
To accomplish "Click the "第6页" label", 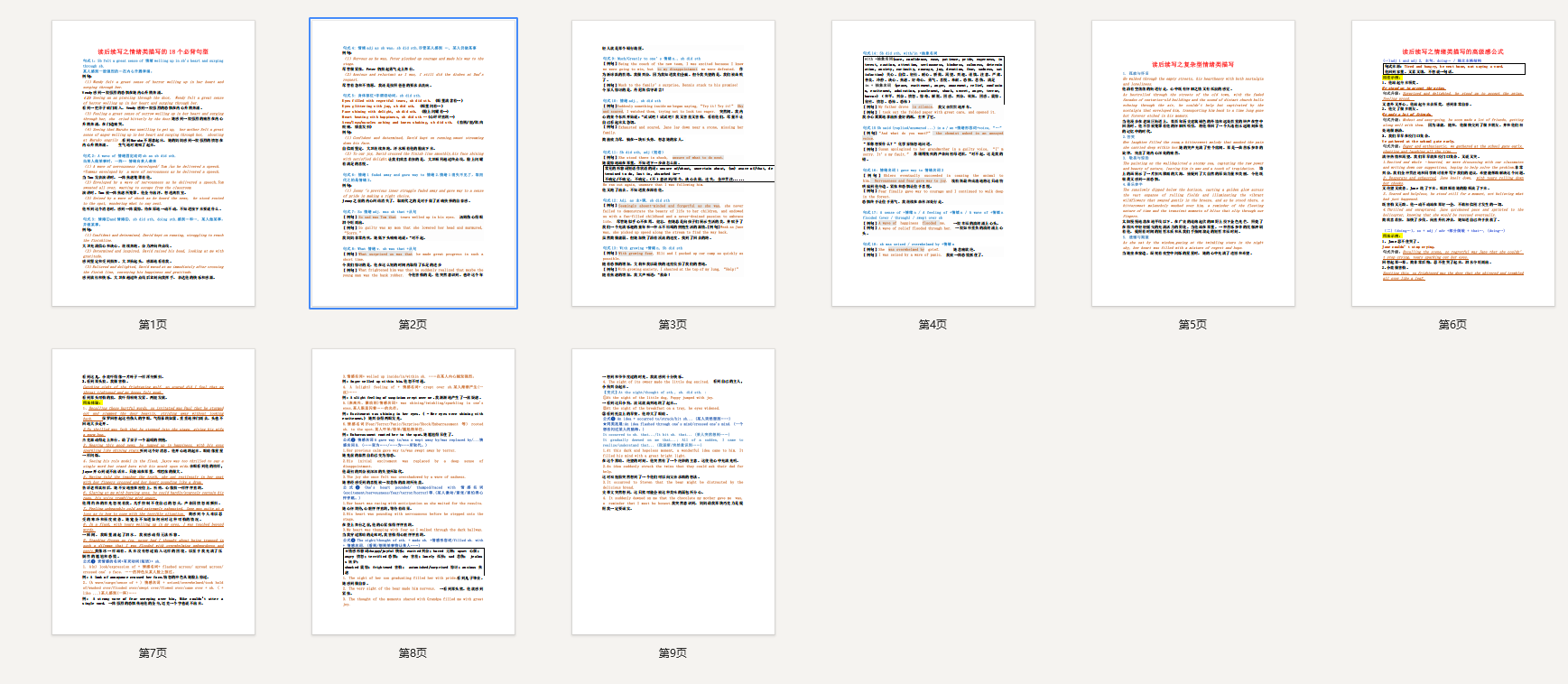I will [x=1453, y=325].
